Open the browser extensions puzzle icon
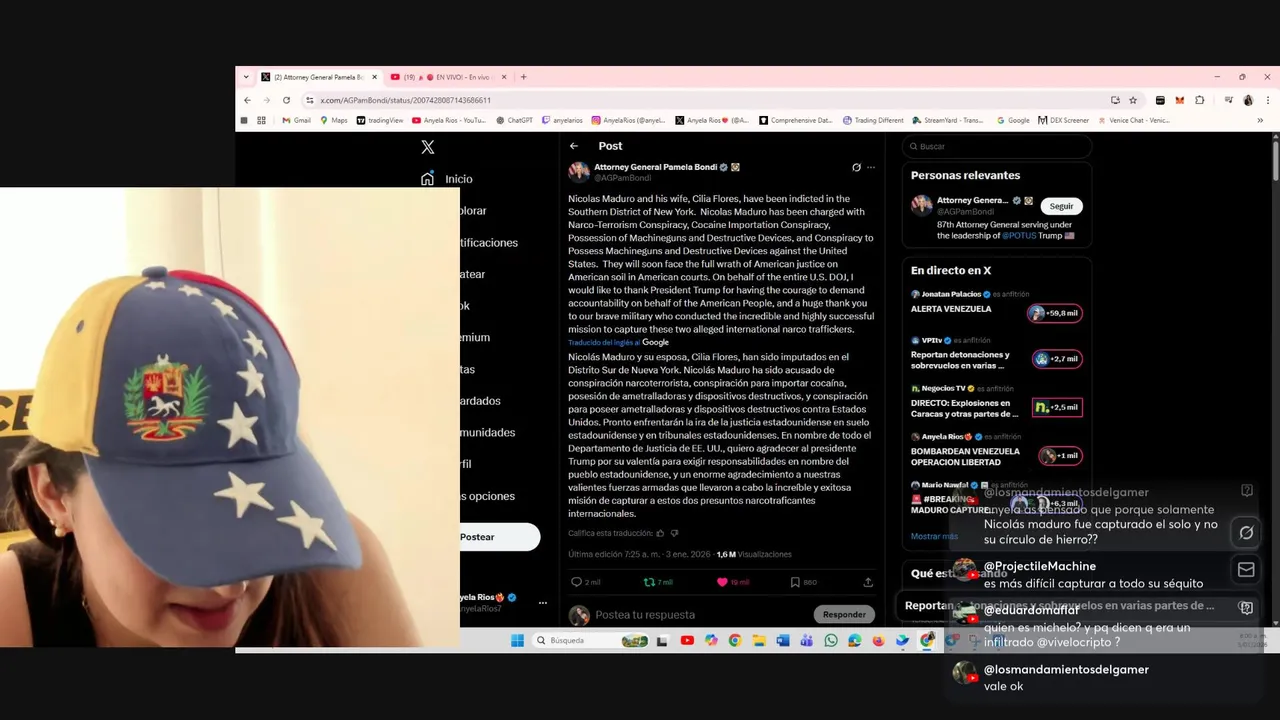This screenshot has height=720, width=1280. [x=1200, y=100]
